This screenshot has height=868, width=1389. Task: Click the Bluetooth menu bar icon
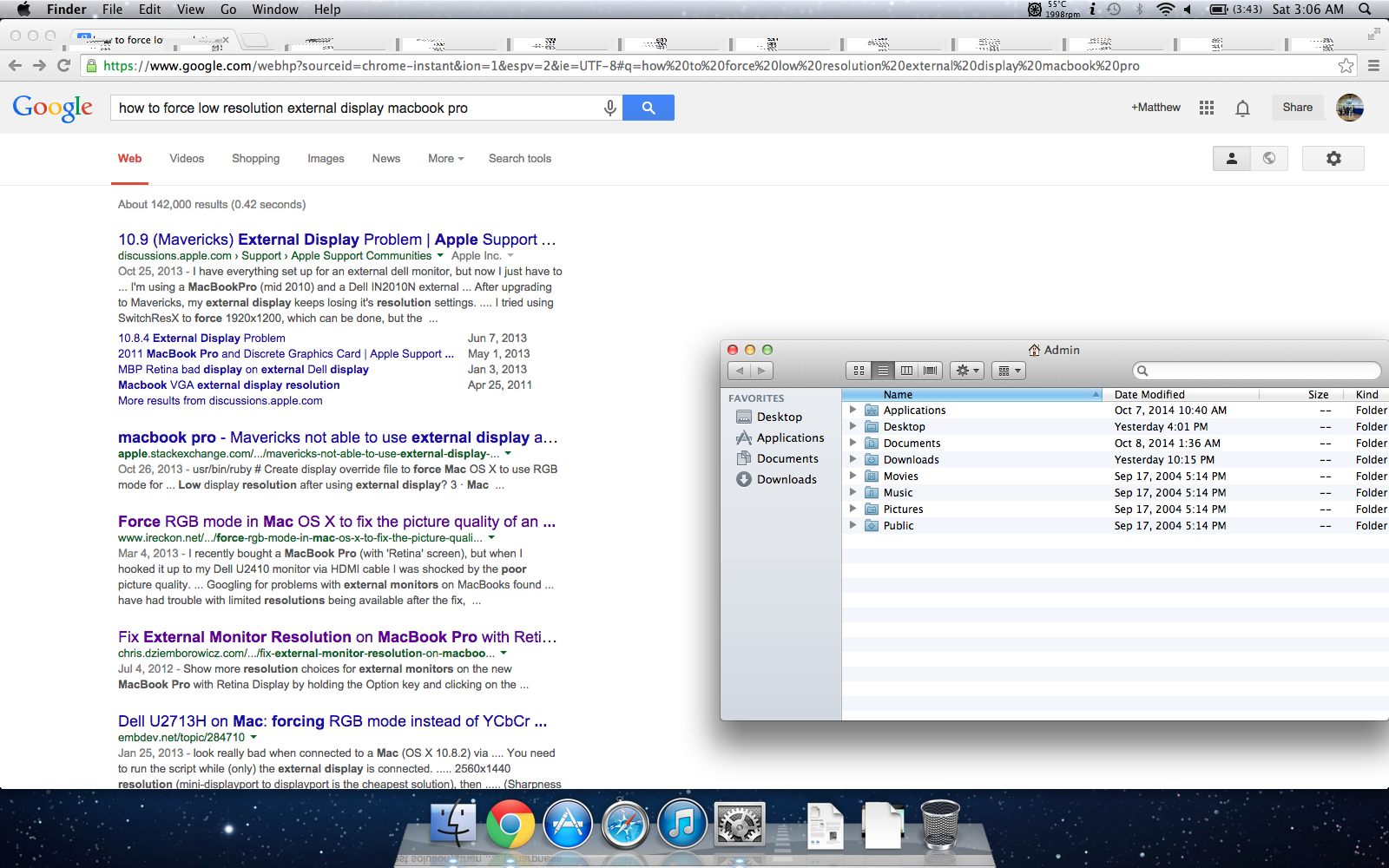1140,10
